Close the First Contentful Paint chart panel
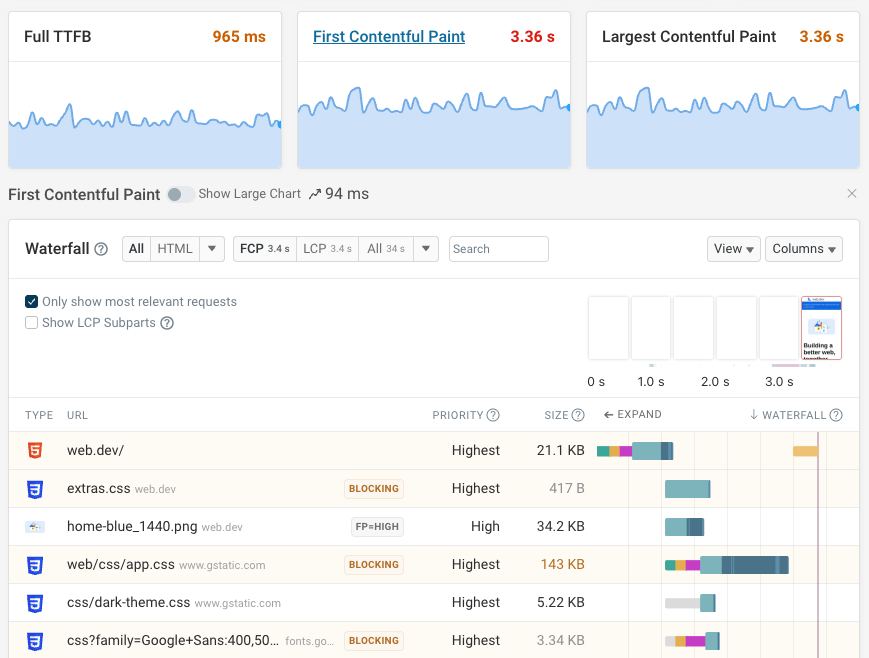The height and width of the screenshot is (658, 869). [851, 194]
